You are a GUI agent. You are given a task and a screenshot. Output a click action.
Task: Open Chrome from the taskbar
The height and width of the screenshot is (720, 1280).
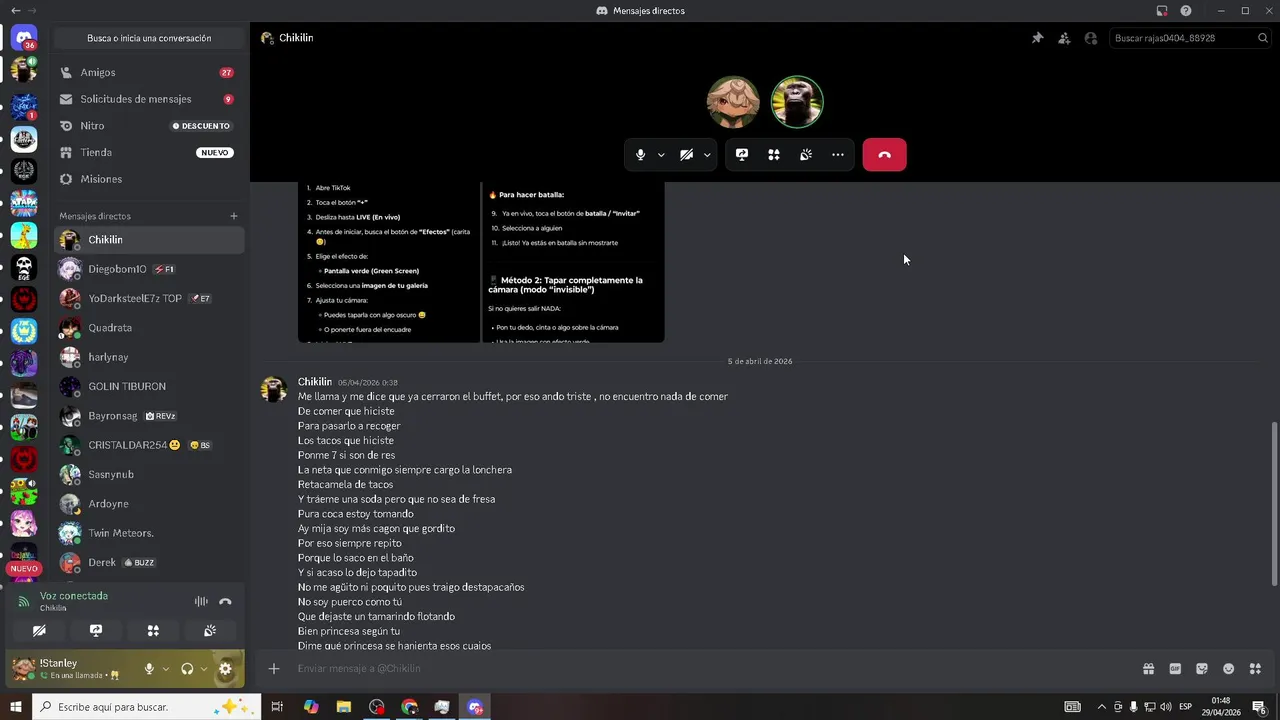coord(410,707)
